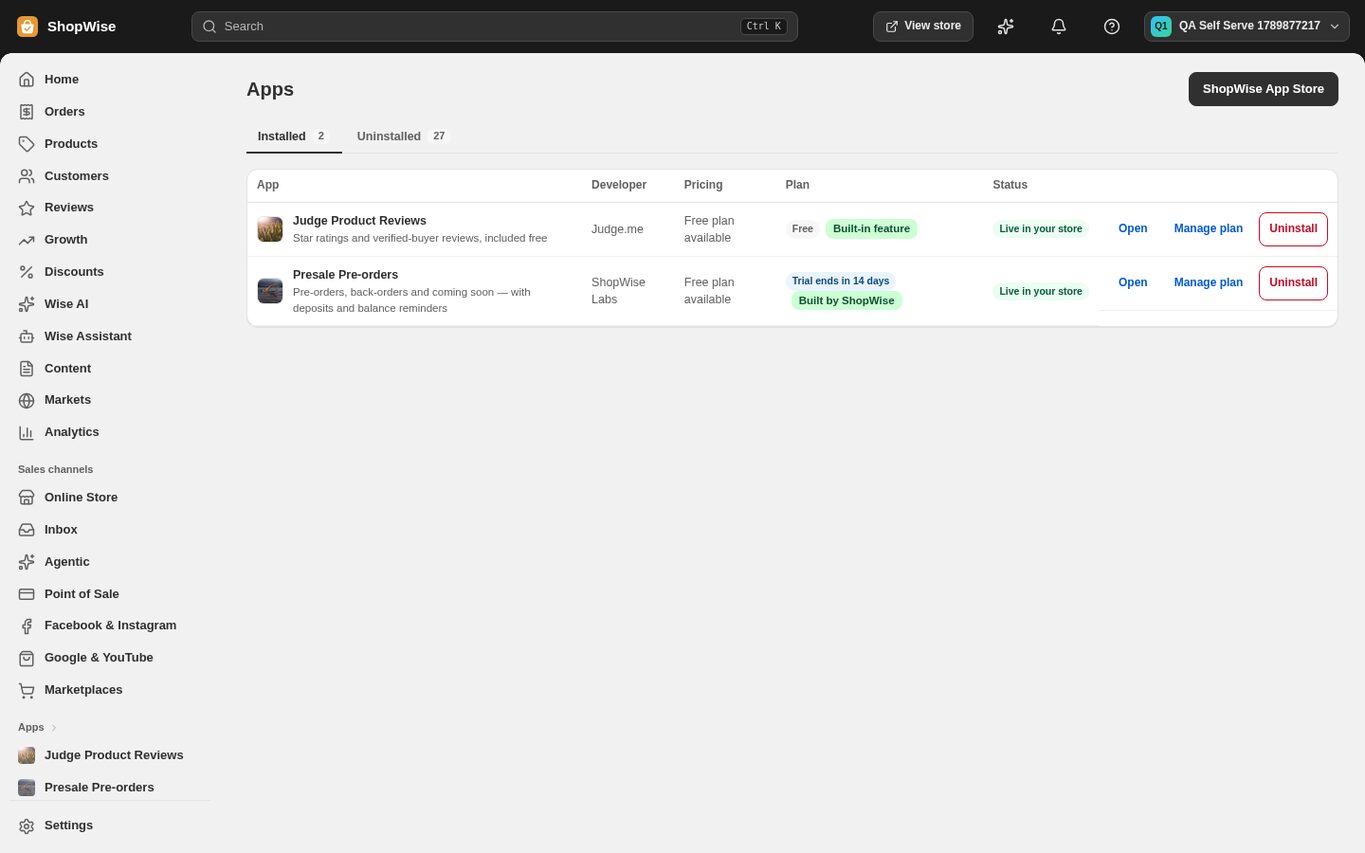Open the Judge Product Reviews app row link
The width and height of the screenshot is (1365, 853).
1132,229
